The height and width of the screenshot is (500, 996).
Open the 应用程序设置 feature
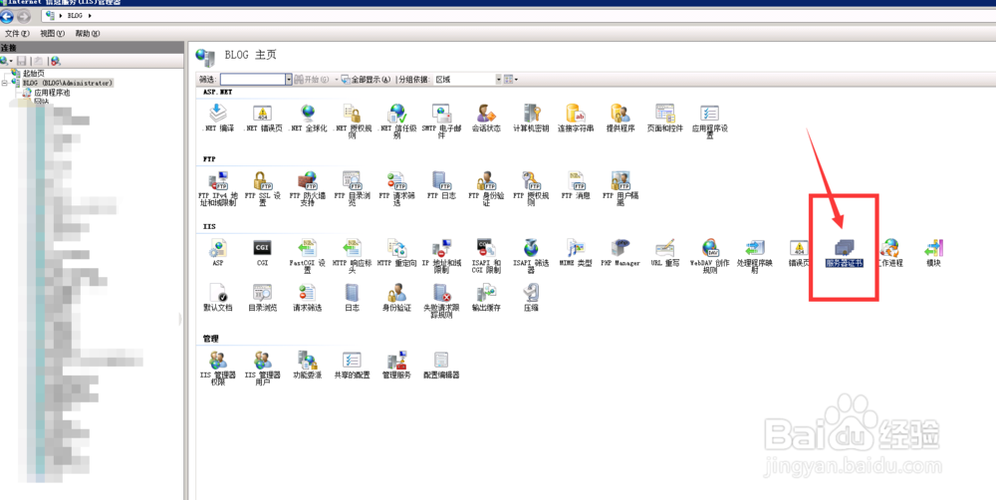710,121
